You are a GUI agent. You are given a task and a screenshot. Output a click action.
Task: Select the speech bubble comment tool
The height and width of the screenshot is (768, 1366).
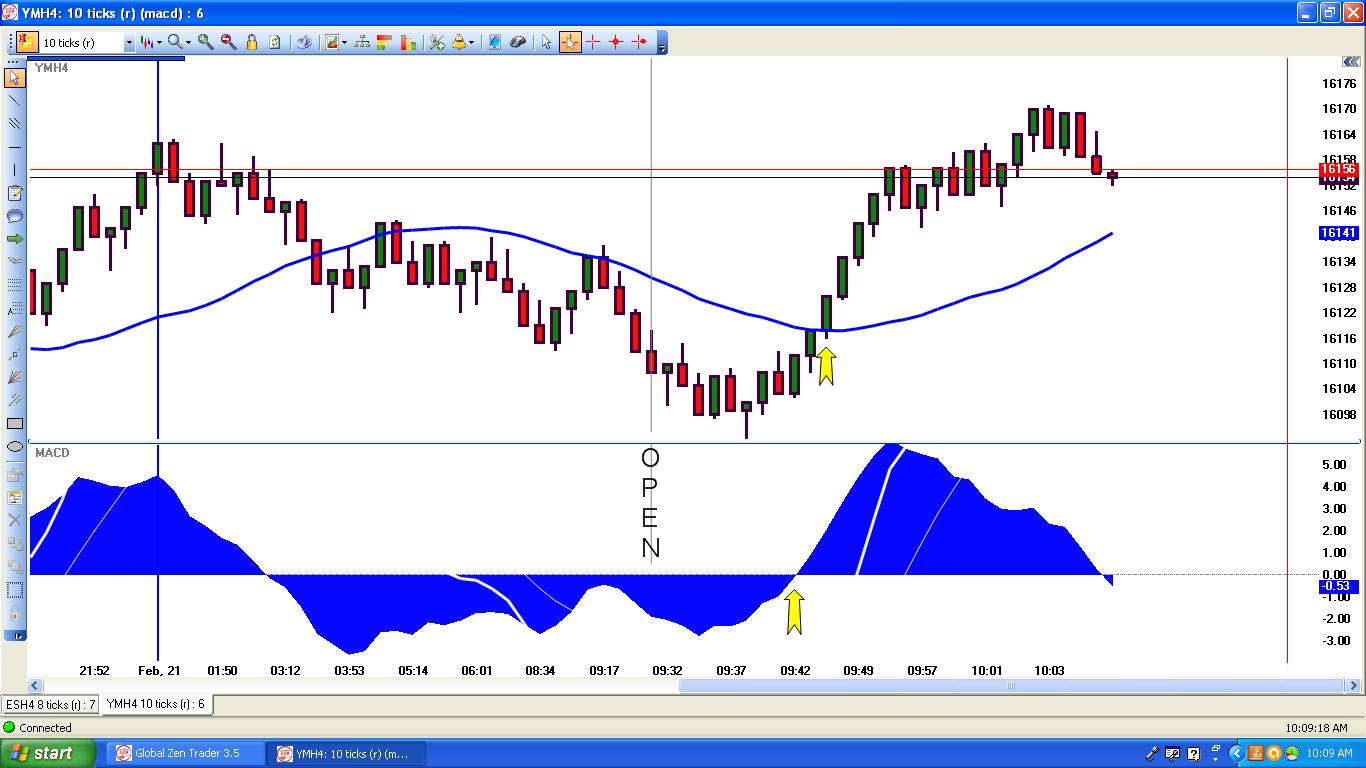click(x=14, y=216)
